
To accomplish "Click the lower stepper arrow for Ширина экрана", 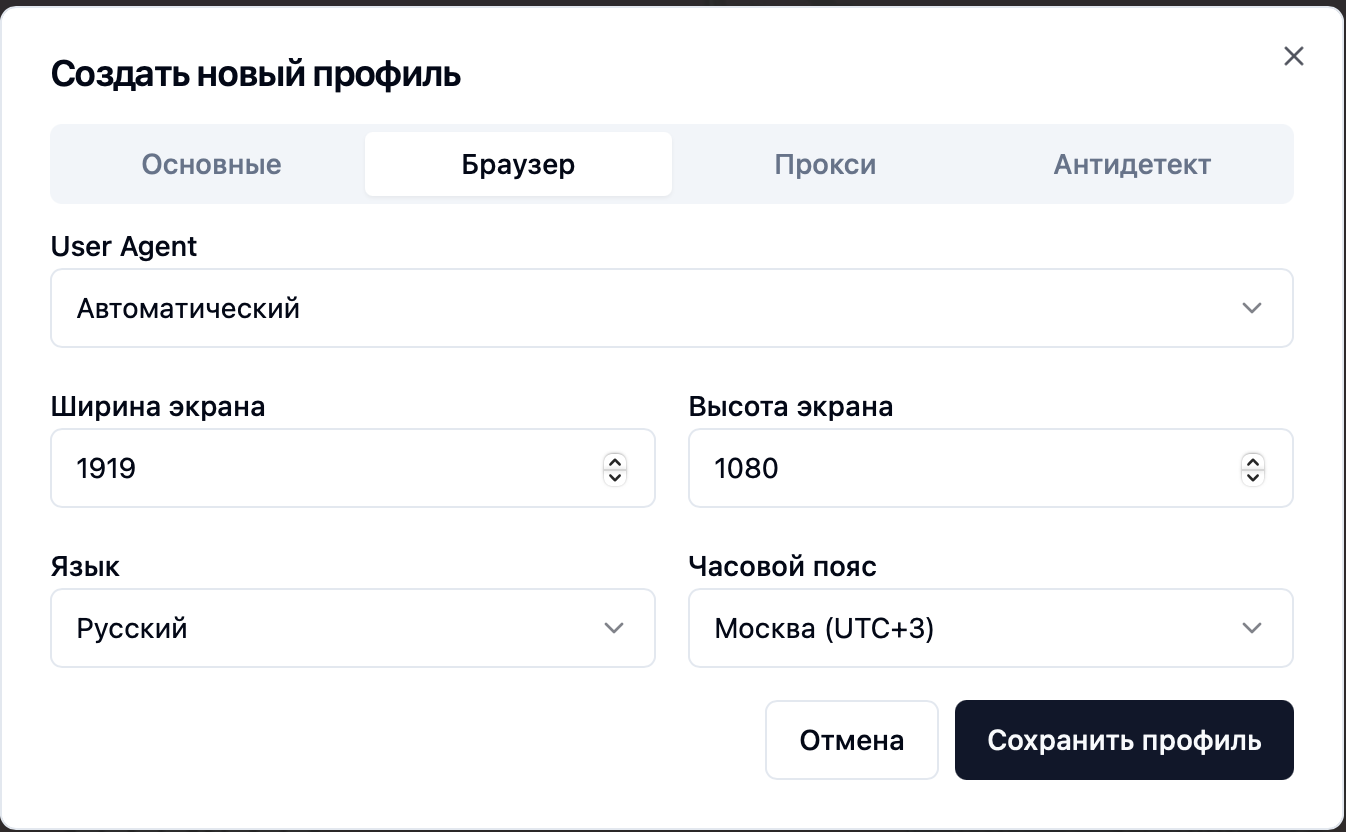I will tap(616, 475).
